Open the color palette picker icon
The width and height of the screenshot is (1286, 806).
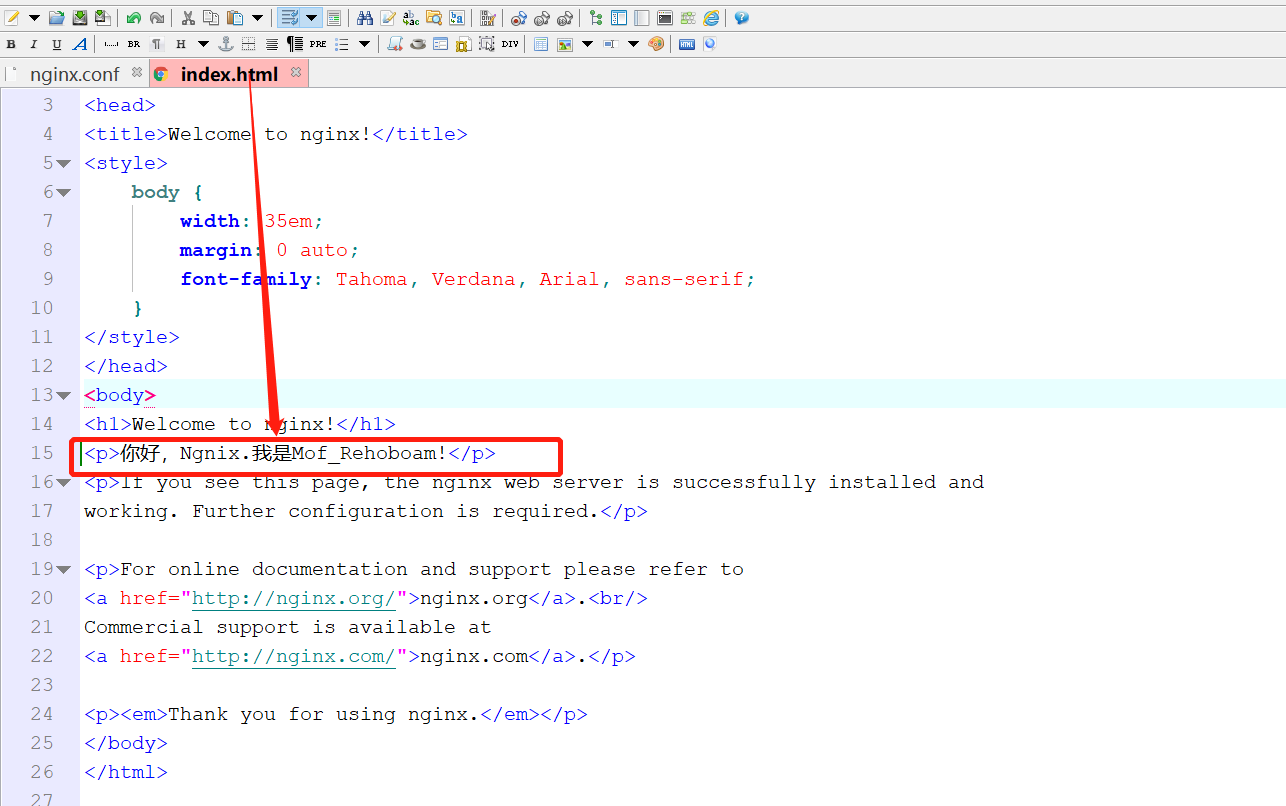pyautogui.click(x=655, y=44)
